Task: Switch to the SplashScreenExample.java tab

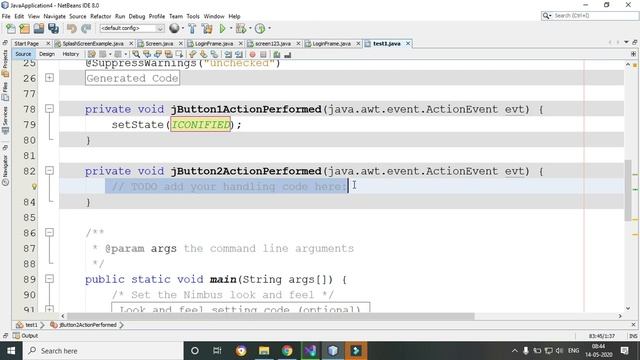Action: click(x=93, y=44)
